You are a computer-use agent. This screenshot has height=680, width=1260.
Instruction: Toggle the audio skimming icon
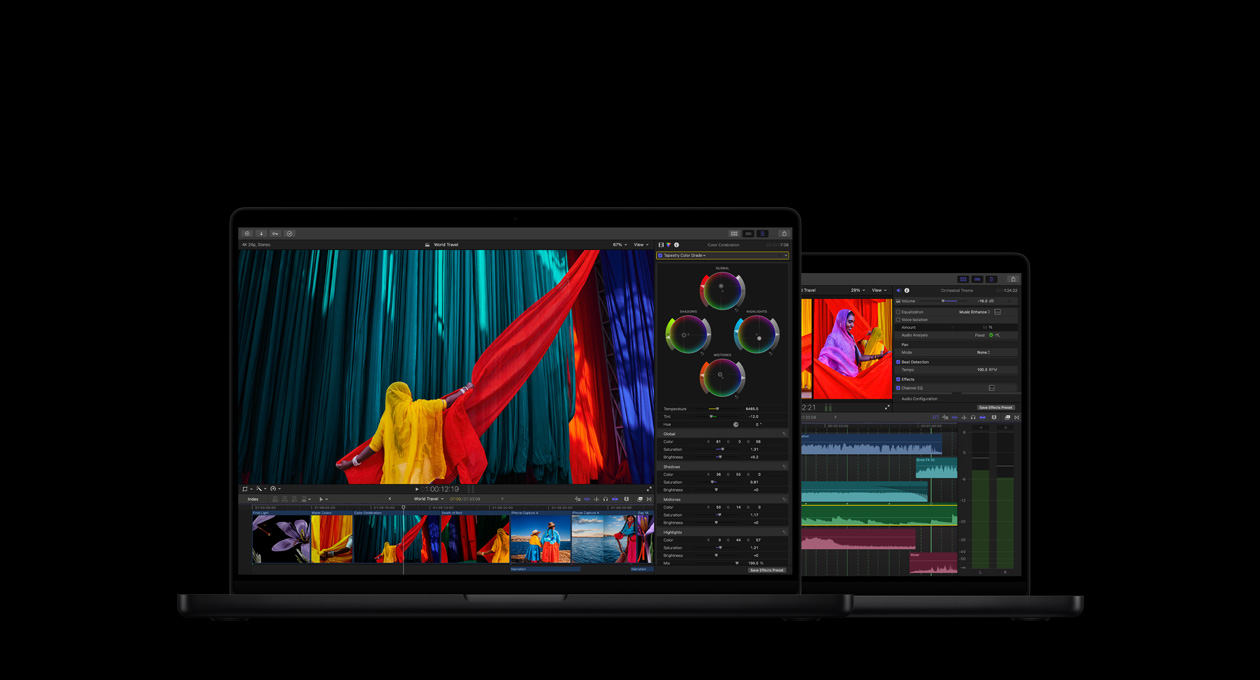click(x=597, y=499)
